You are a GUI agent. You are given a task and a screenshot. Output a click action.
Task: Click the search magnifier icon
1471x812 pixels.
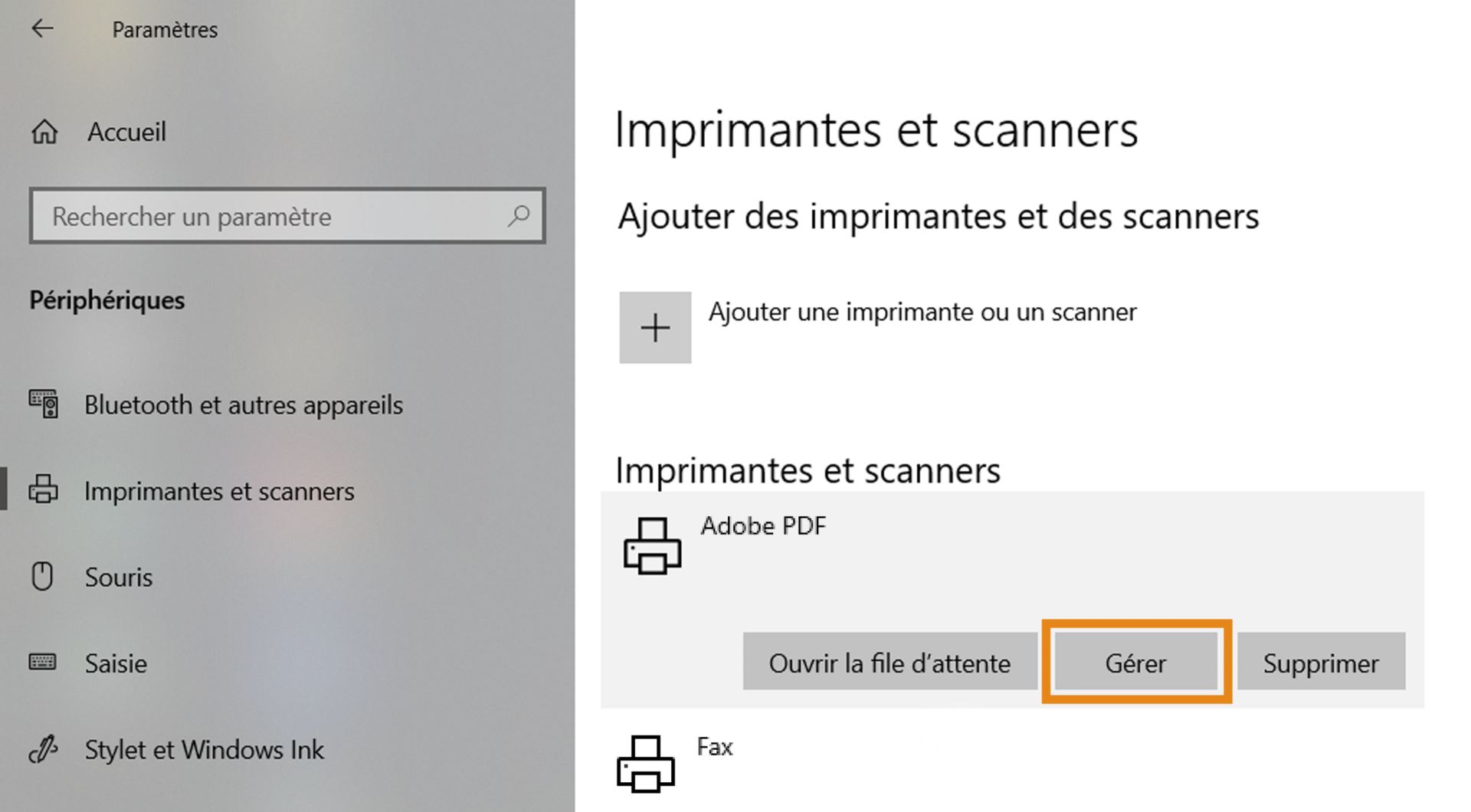(x=518, y=217)
